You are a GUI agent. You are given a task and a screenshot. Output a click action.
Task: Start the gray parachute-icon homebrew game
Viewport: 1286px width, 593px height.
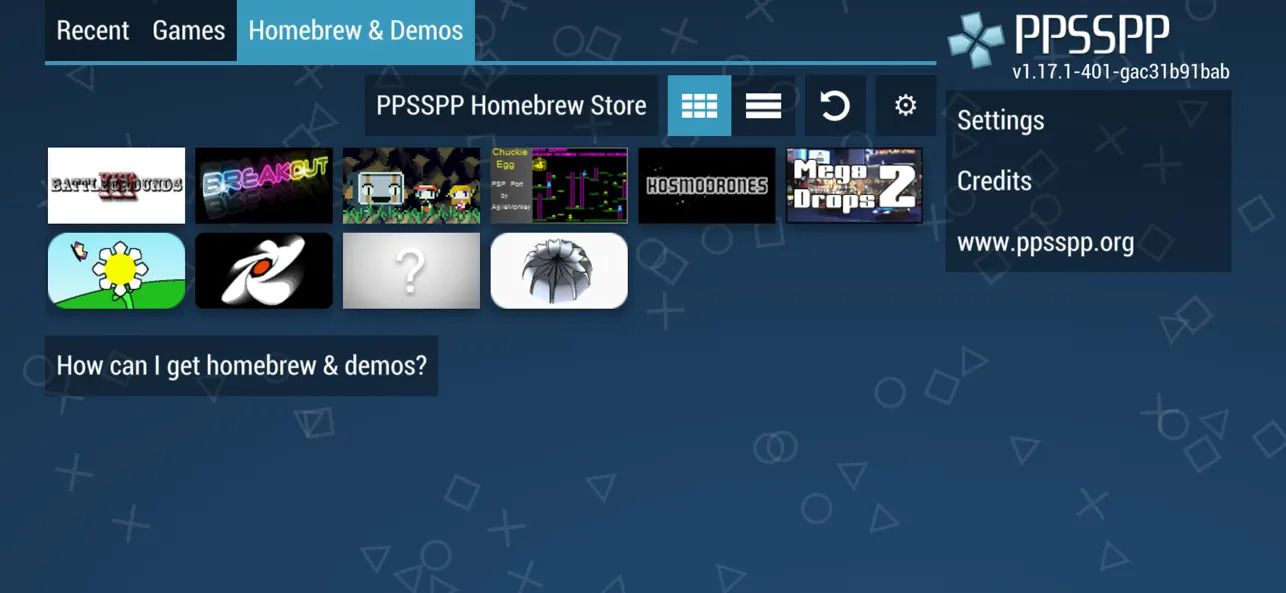coord(559,270)
